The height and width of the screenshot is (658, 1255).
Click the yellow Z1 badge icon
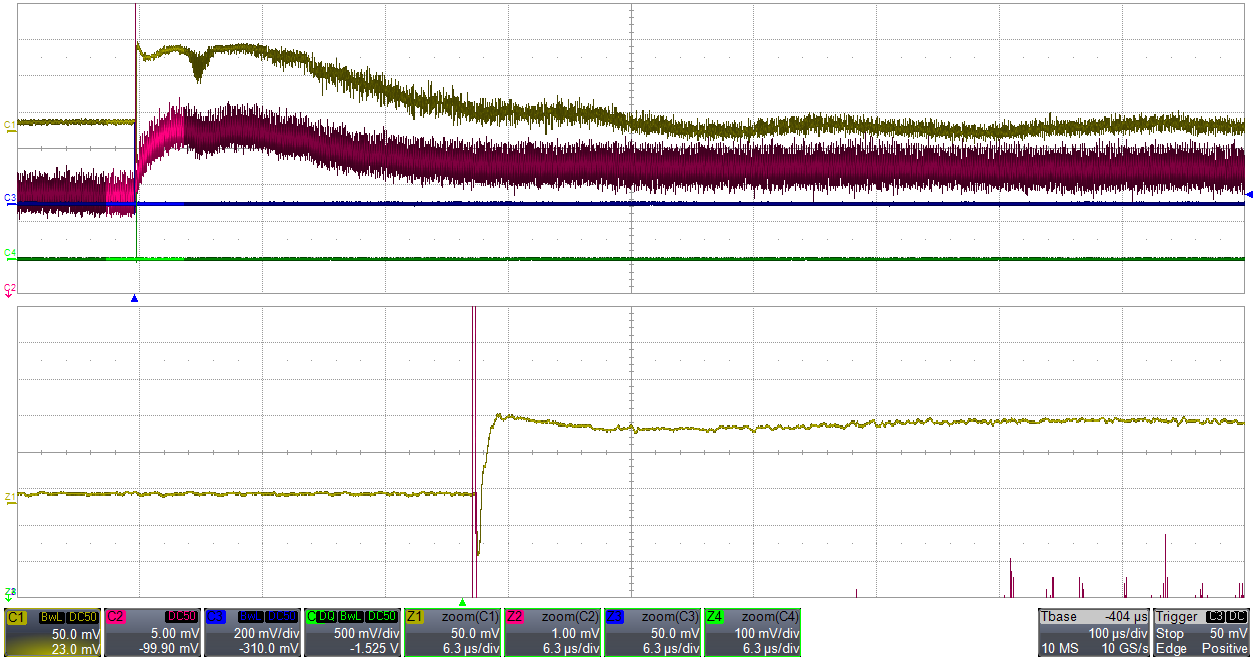(x=416, y=617)
